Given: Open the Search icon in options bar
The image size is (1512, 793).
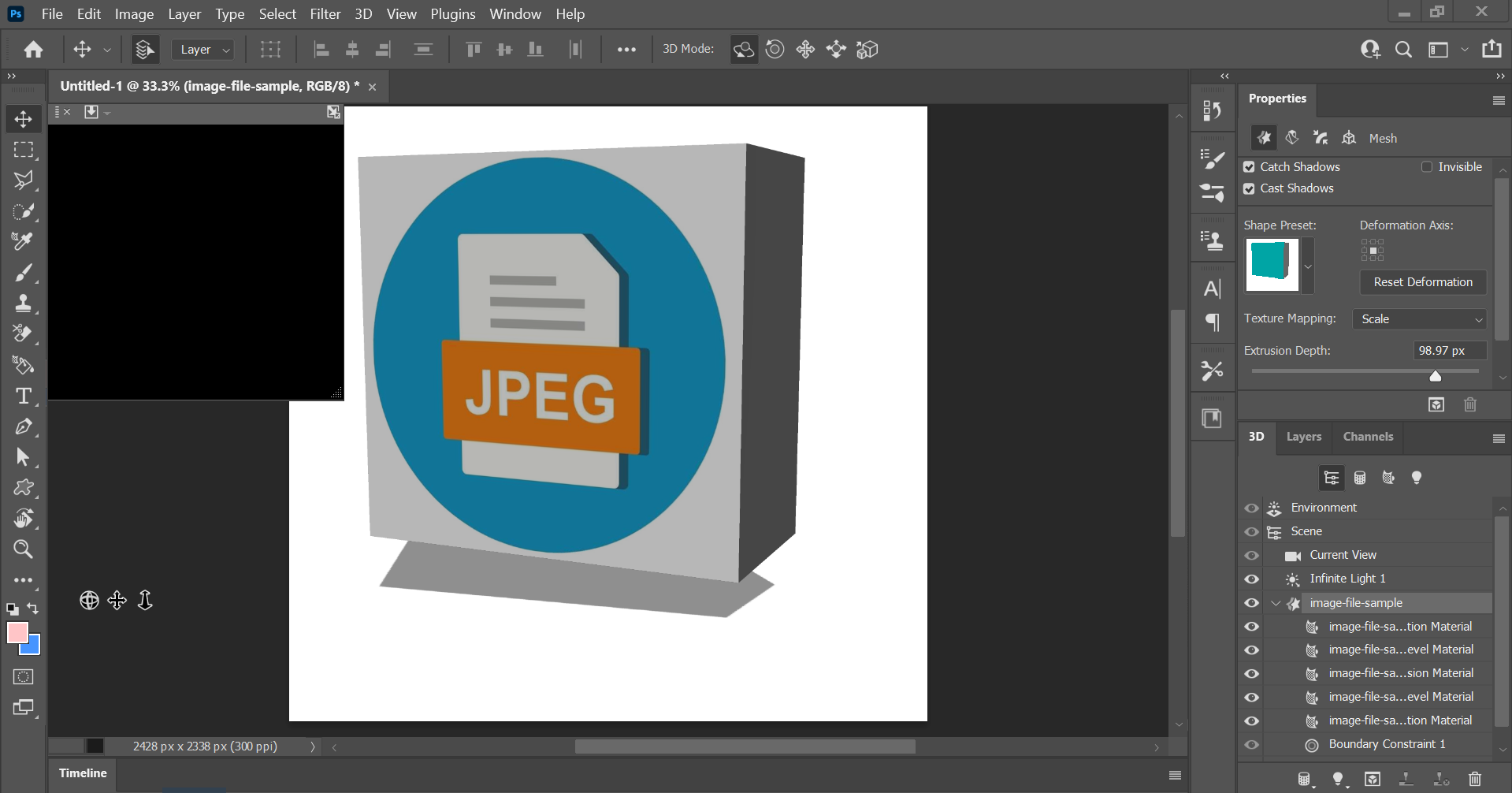Looking at the screenshot, I should [x=1402, y=49].
